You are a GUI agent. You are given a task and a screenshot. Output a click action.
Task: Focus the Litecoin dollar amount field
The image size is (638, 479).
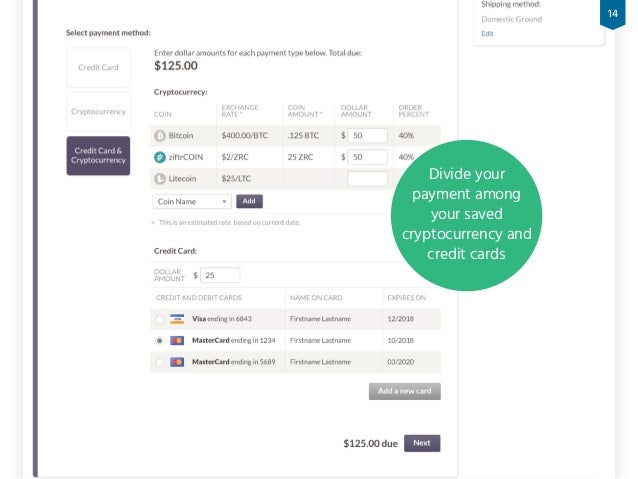click(x=367, y=179)
